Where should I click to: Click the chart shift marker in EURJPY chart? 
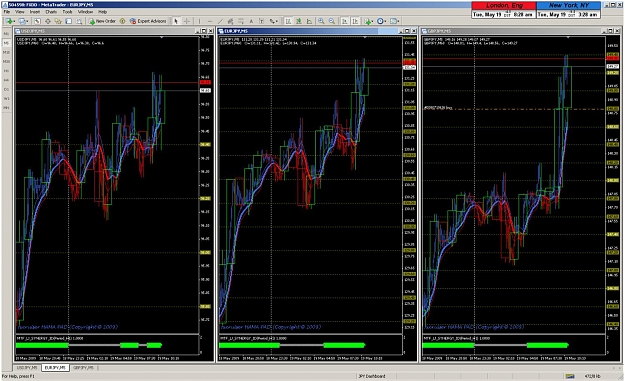point(365,37)
